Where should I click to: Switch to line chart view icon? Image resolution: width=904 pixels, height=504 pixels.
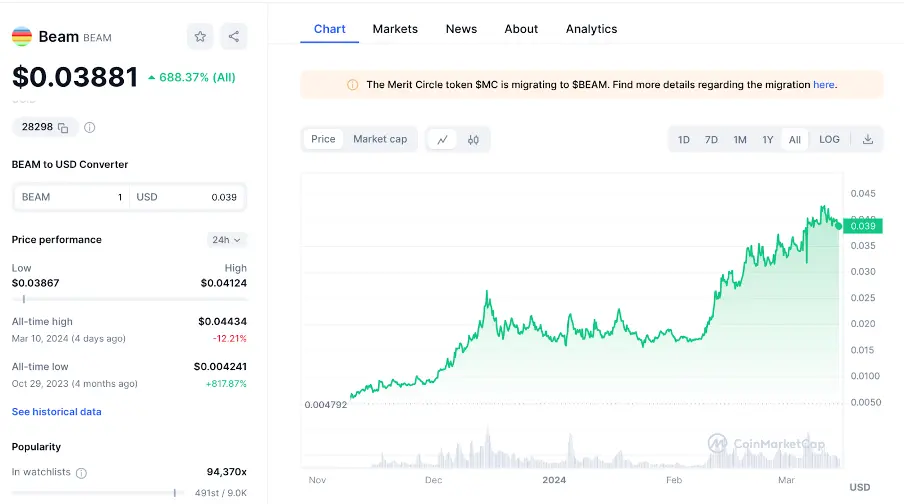point(442,140)
